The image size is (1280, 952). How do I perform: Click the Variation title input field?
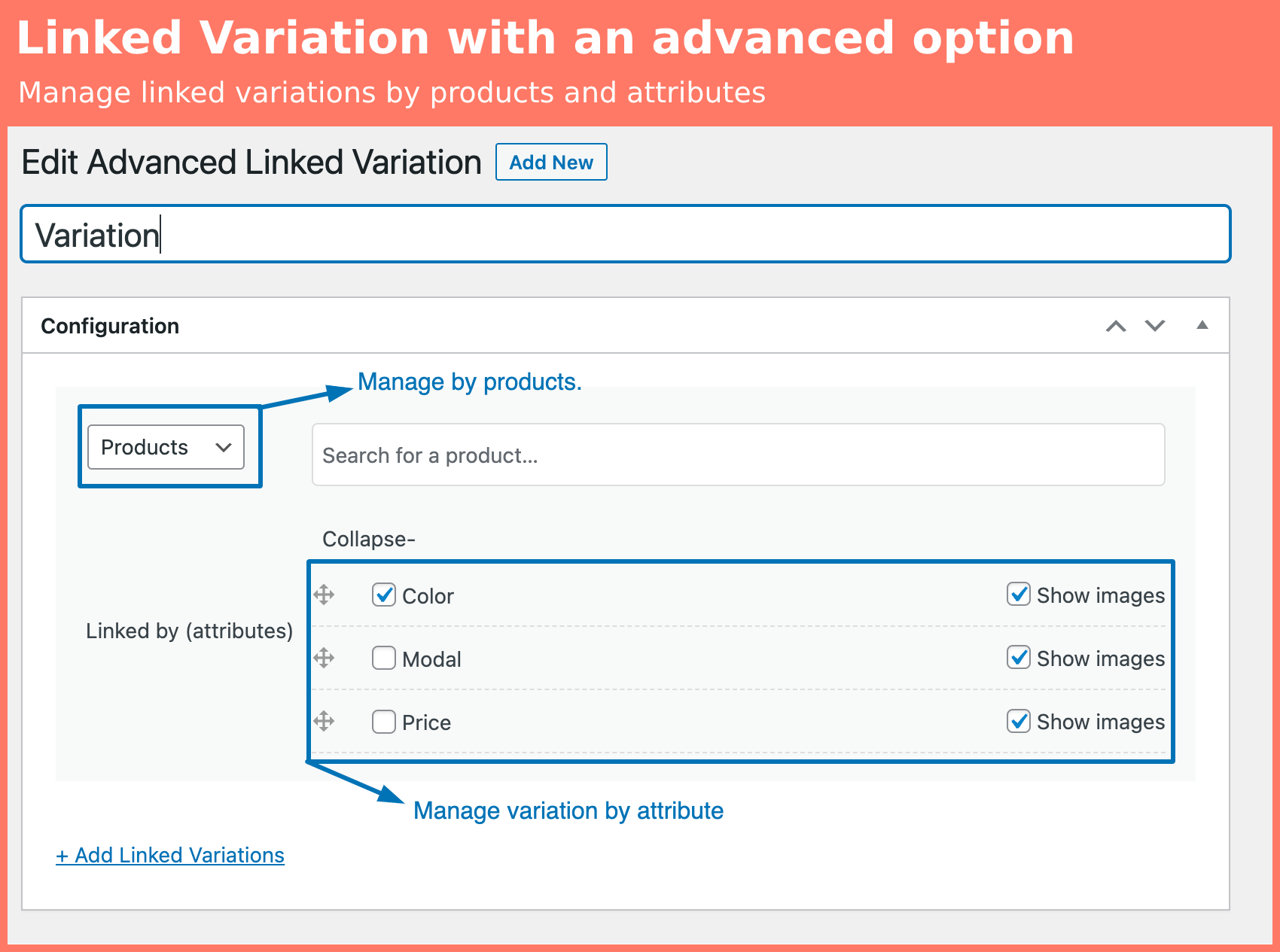(625, 234)
